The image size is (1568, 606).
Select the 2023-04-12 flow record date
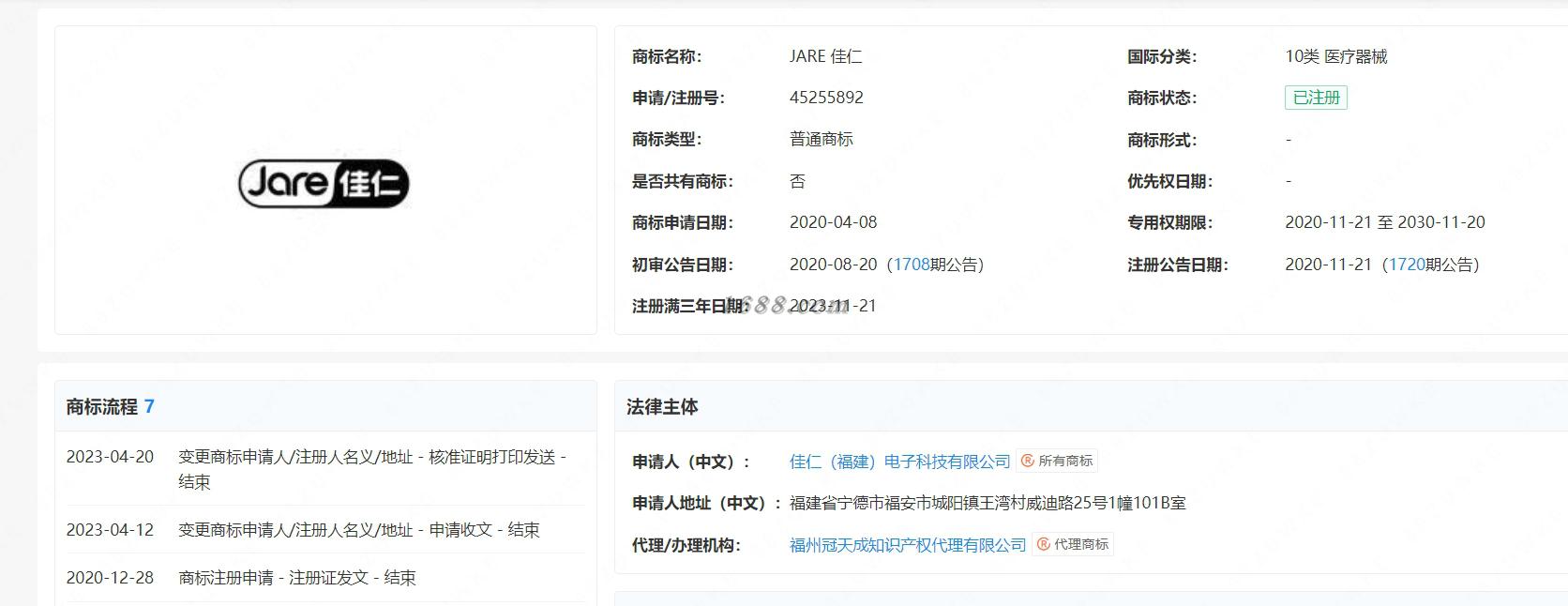(110, 530)
